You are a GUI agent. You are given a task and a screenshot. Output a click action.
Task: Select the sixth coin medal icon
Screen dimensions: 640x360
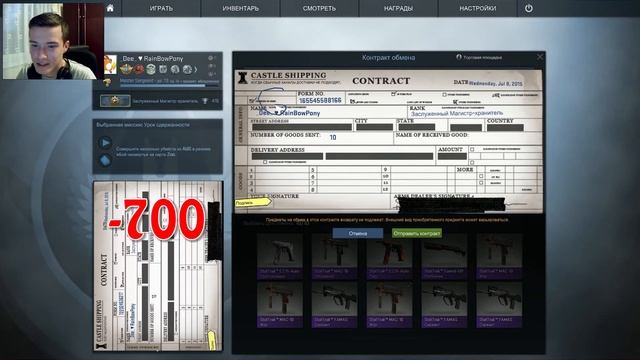pyautogui.click(x=187, y=69)
